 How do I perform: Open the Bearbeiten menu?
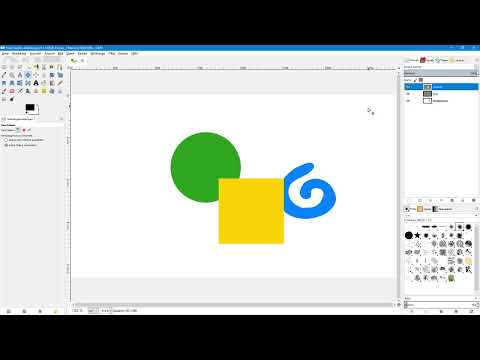(x=19, y=53)
